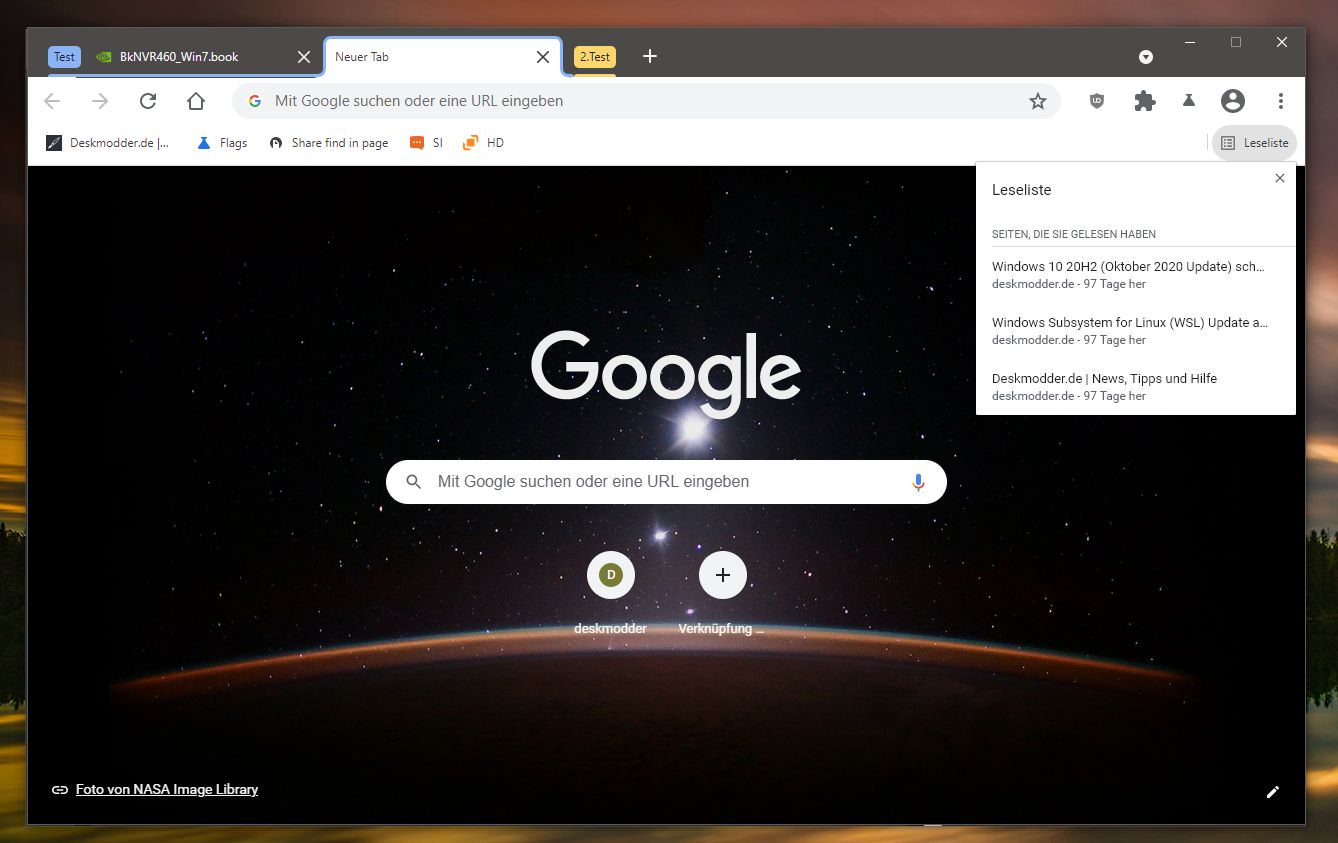Open Windows Subsystem for Linux reading entry

tap(1135, 331)
